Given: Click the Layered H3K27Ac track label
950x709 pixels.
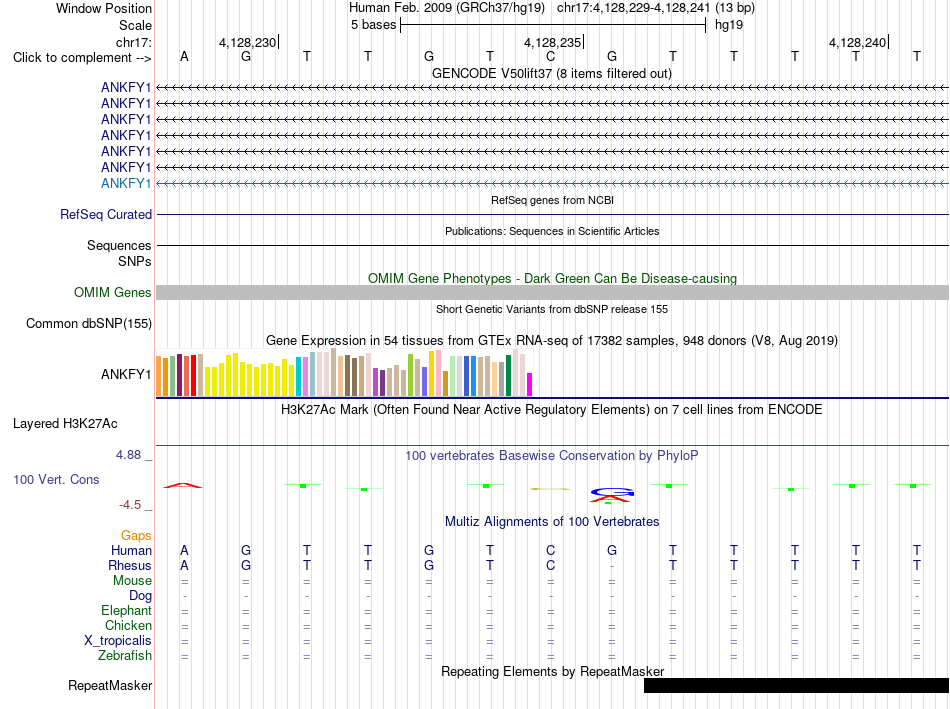Looking at the screenshot, I should pyautogui.click(x=65, y=424).
